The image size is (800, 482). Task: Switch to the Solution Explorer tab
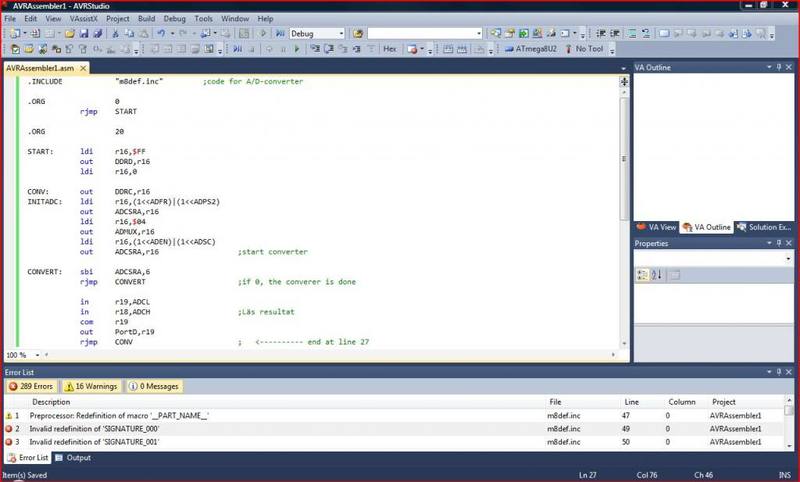point(764,227)
